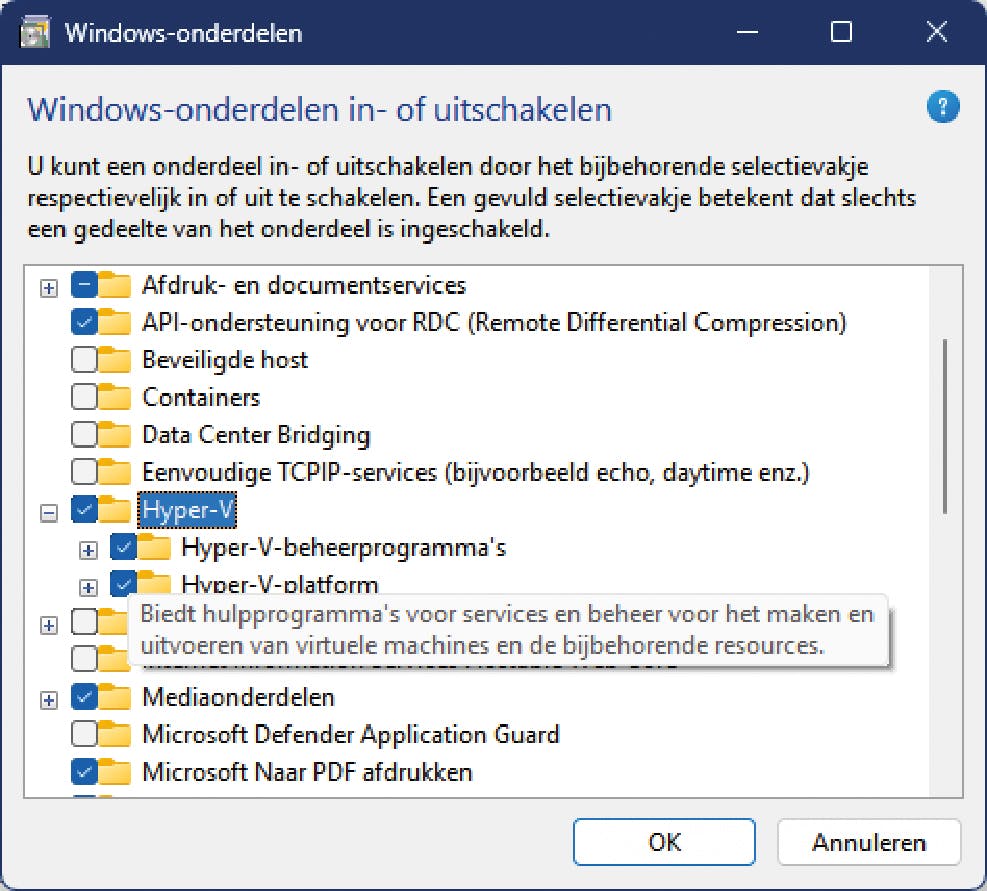Viewport: 987px width, 891px height.
Task: Click the folder icon next to Beveiligde host
Action: click(x=116, y=360)
